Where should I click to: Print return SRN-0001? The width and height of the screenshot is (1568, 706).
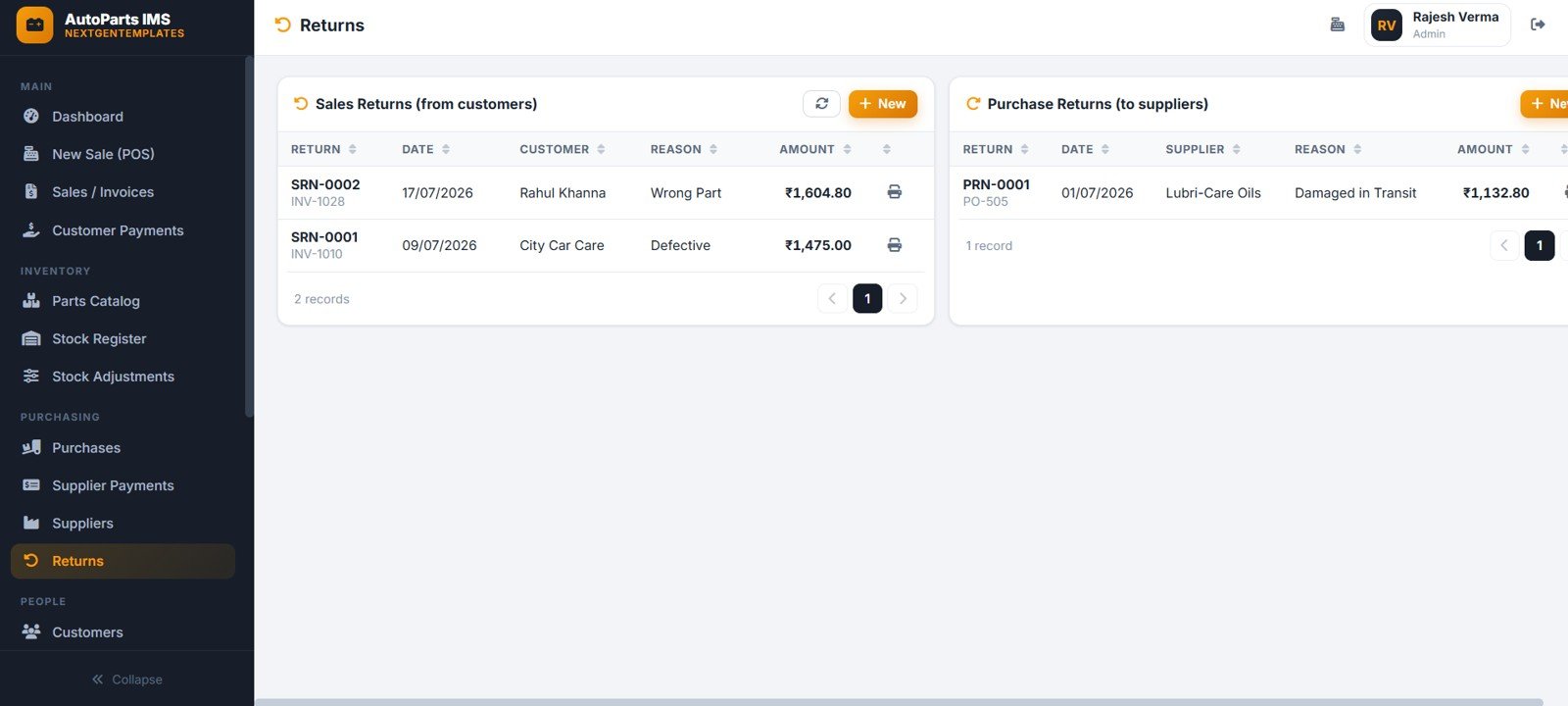(x=894, y=245)
